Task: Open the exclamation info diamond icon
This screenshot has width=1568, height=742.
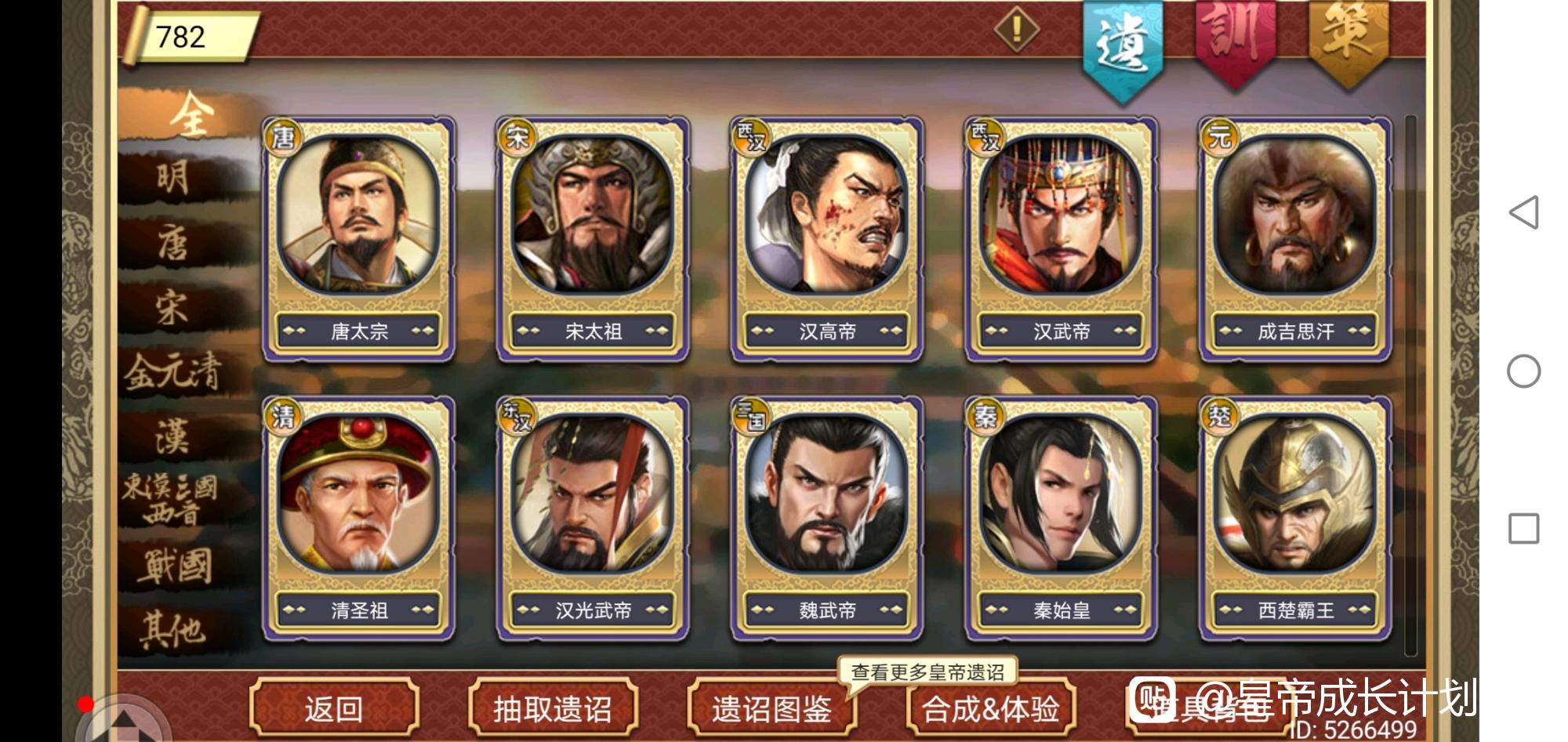Action: pyautogui.click(x=1017, y=30)
